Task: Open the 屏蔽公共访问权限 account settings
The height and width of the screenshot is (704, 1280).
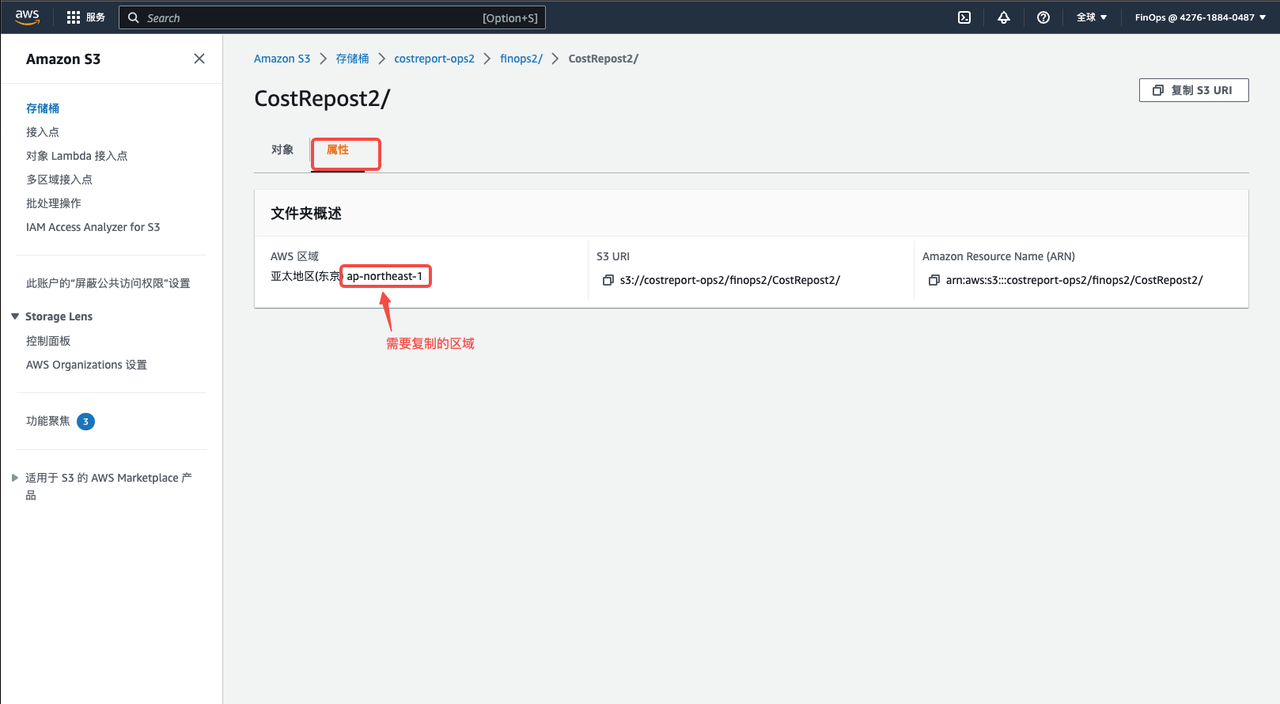Action: pyautogui.click(x=108, y=283)
